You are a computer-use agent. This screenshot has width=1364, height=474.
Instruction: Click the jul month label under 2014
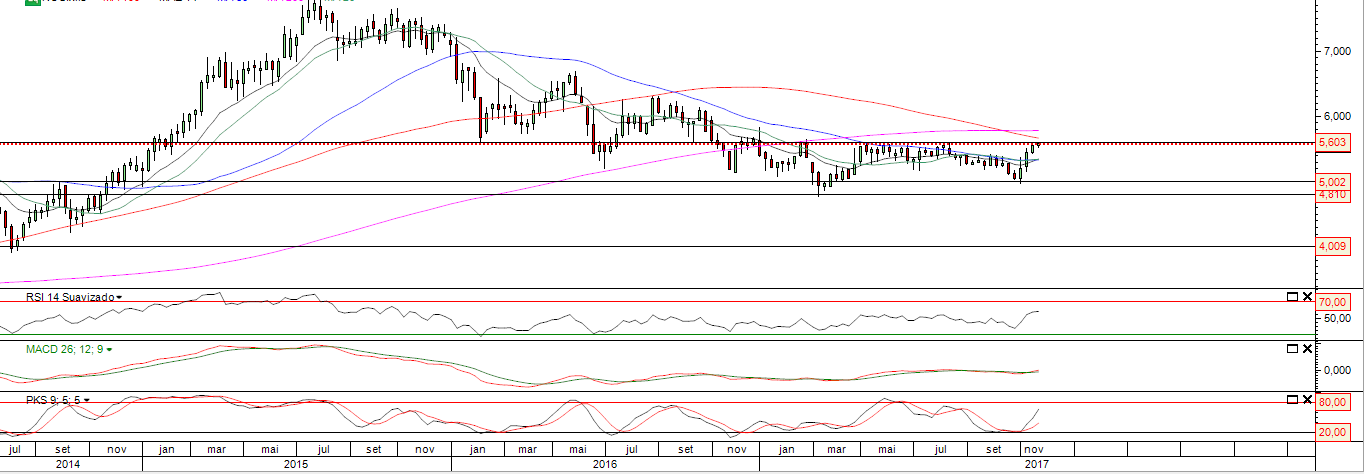tap(13, 450)
